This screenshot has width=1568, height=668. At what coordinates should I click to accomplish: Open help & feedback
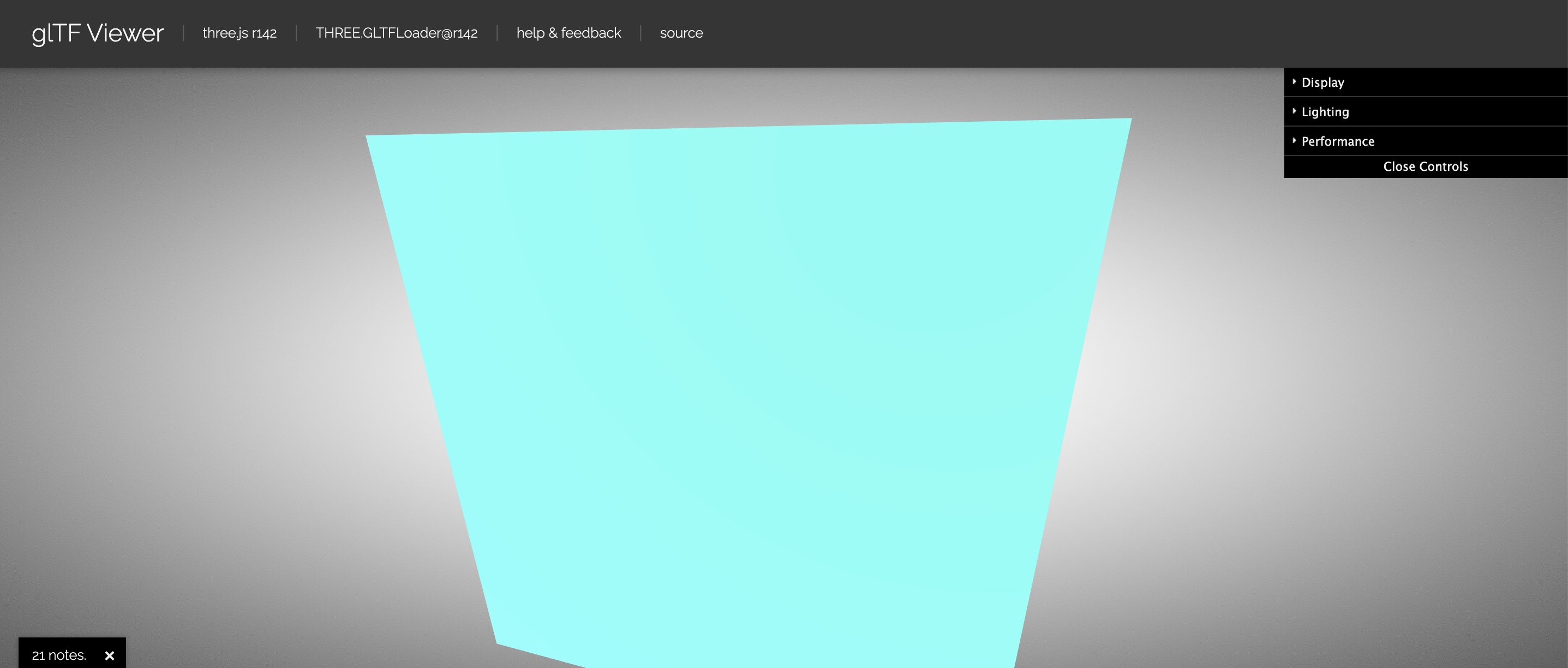(x=568, y=33)
